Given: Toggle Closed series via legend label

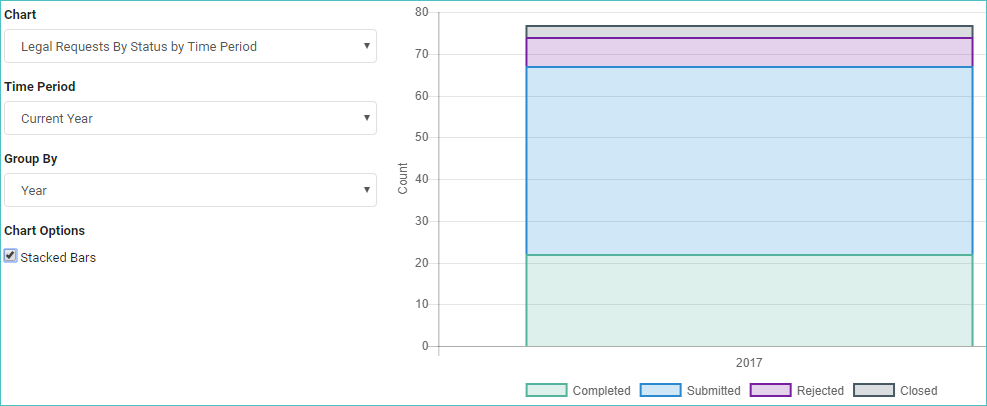Looking at the screenshot, I should [918, 391].
